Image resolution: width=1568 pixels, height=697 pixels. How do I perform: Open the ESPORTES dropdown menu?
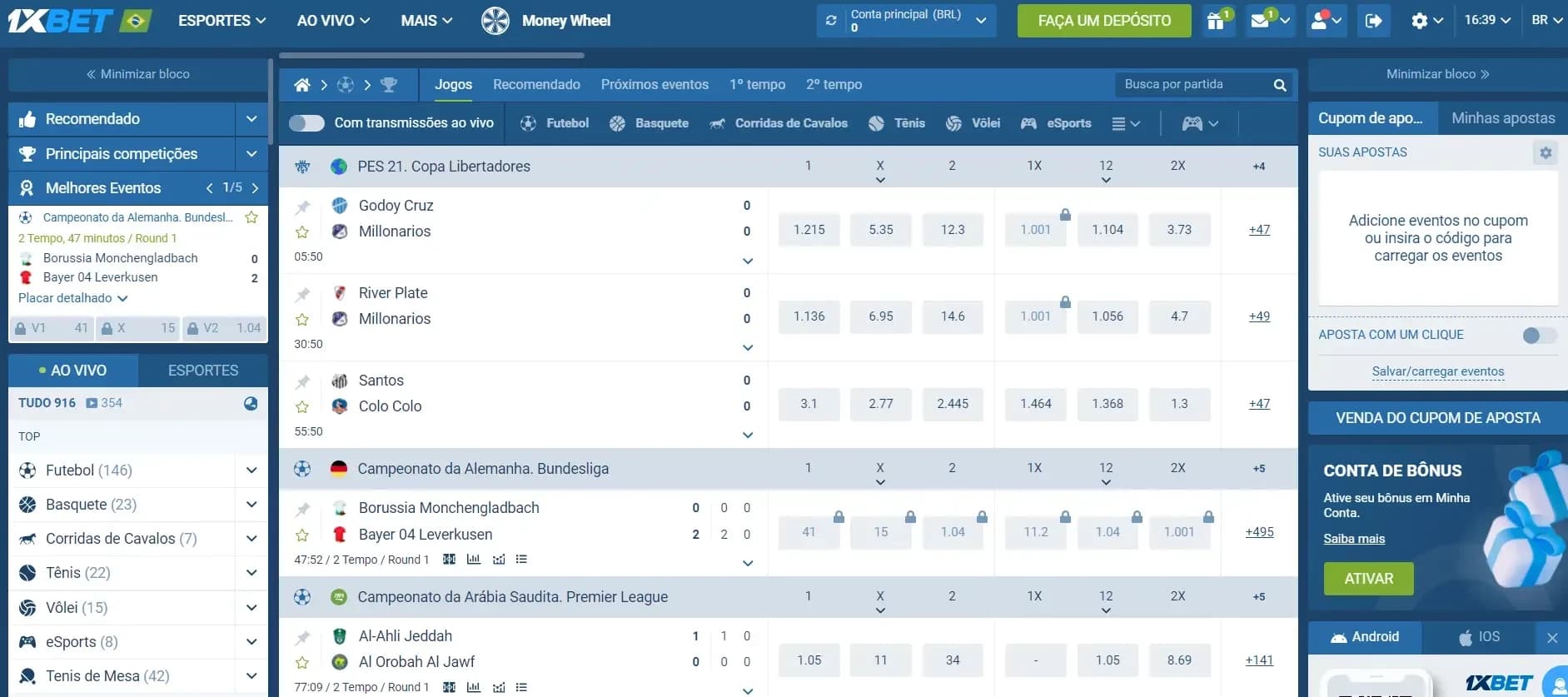(x=222, y=21)
